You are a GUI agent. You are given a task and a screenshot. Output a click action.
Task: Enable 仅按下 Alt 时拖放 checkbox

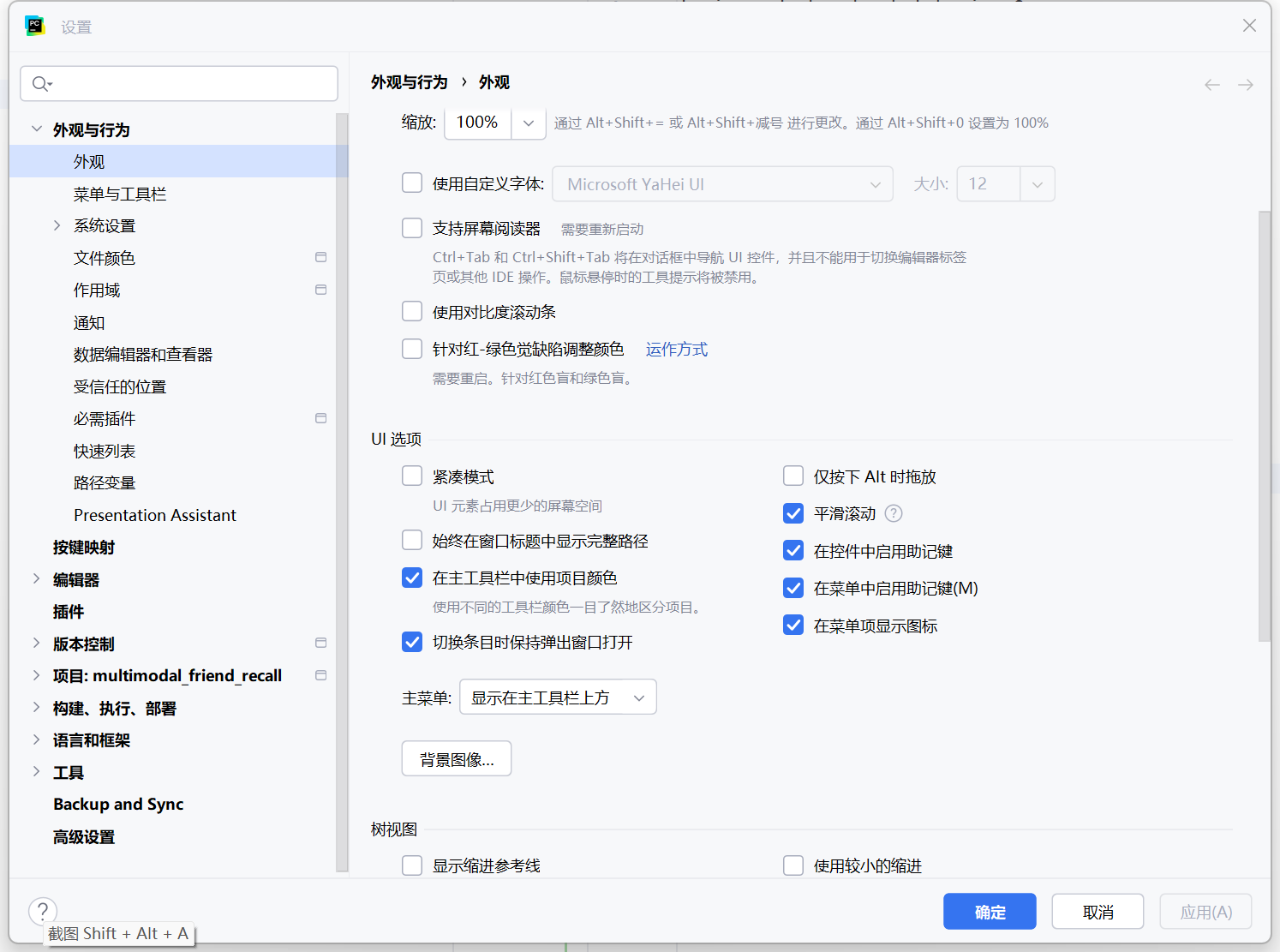pos(793,476)
